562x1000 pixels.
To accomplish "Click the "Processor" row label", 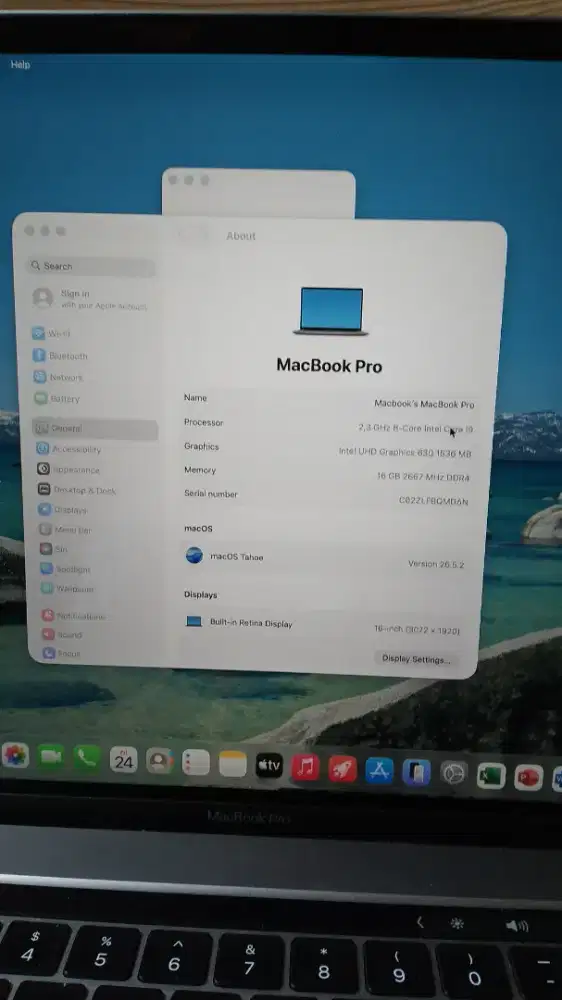I will 203,422.
